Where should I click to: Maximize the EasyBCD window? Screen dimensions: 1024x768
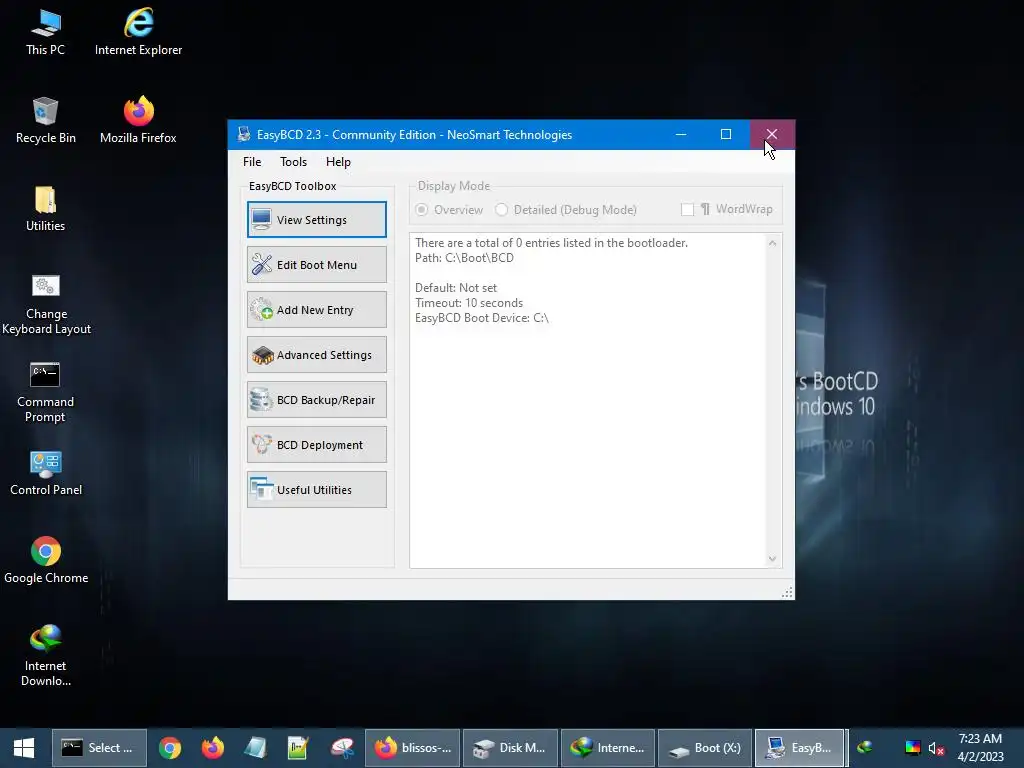pyautogui.click(x=726, y=135)
